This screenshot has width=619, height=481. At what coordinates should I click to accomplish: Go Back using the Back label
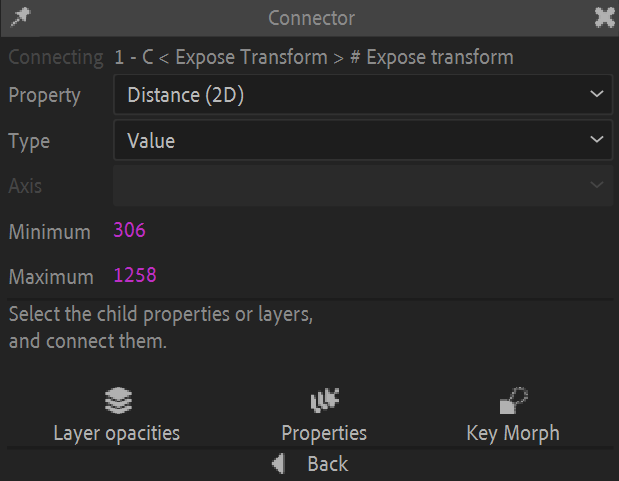[x=327, y=463]
